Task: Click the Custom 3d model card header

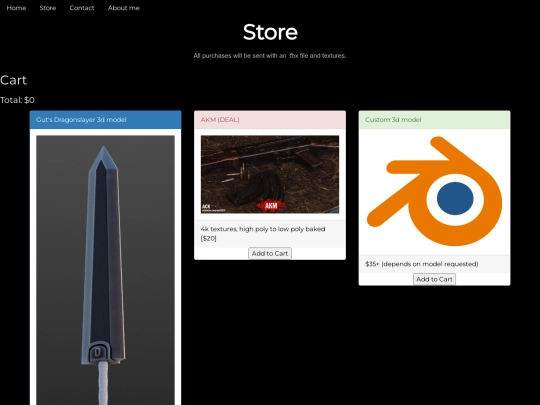Action: [434, 120]
